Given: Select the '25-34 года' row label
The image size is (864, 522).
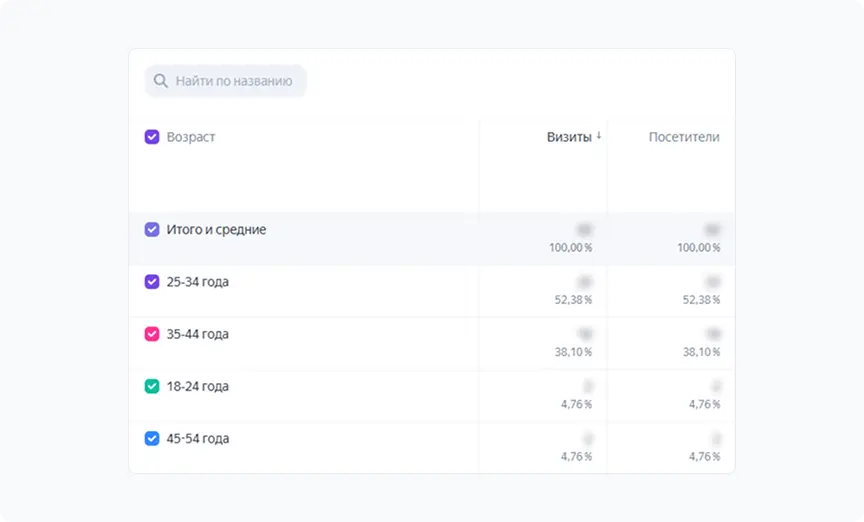Looking at the screenshot, I should [198, 282].
